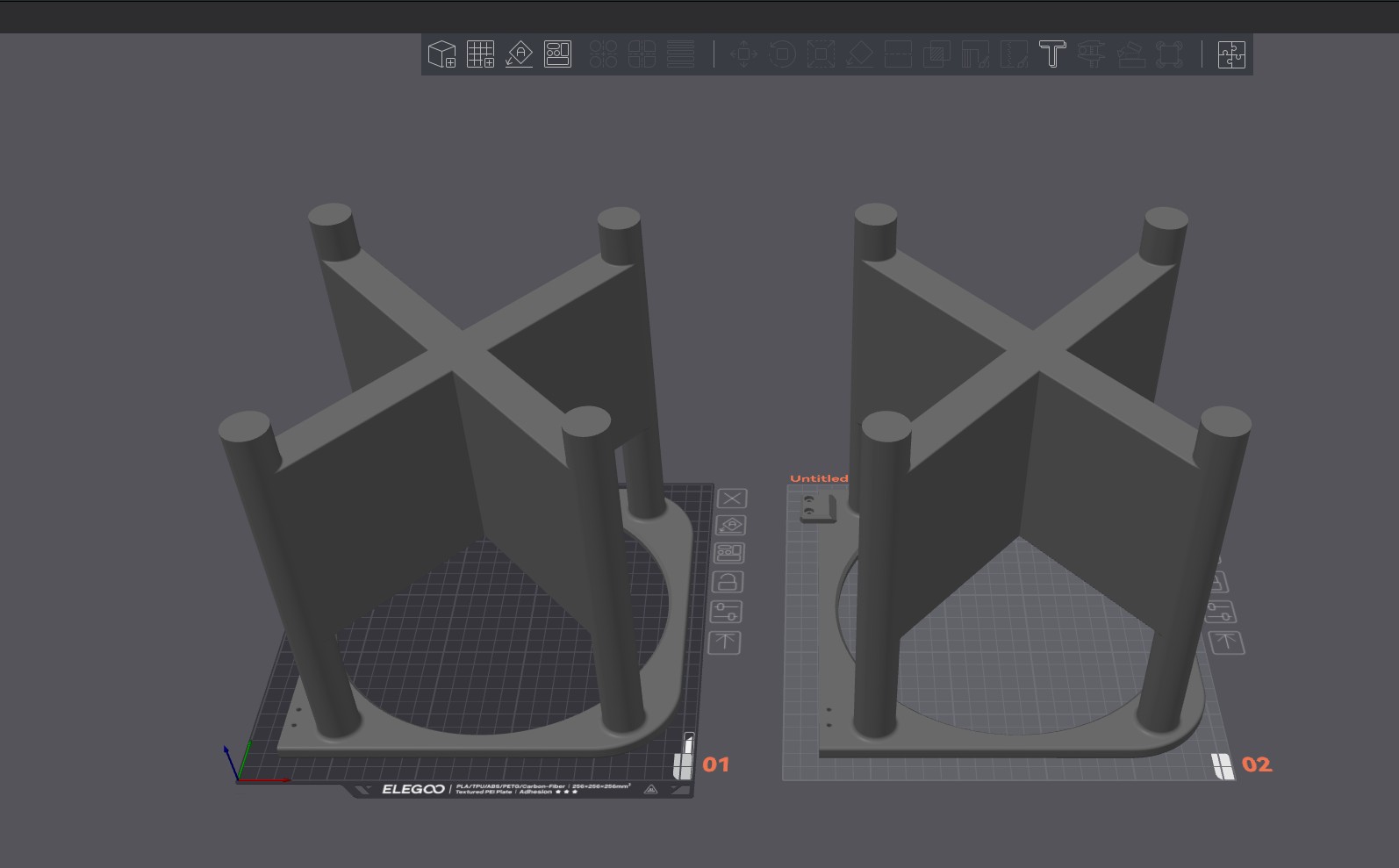Arrange all objects from top toolbar
The height and width of the screenshot is (868, 1399).
click(x=557, y=54)
